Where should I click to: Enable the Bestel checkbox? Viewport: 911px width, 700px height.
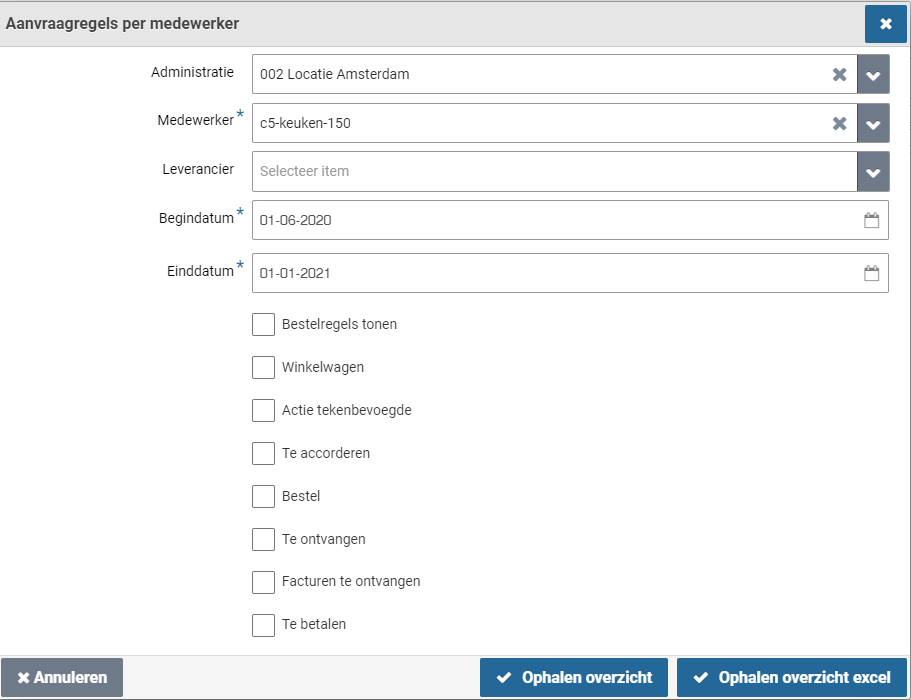pyautogui.click(x=263, y=496)
